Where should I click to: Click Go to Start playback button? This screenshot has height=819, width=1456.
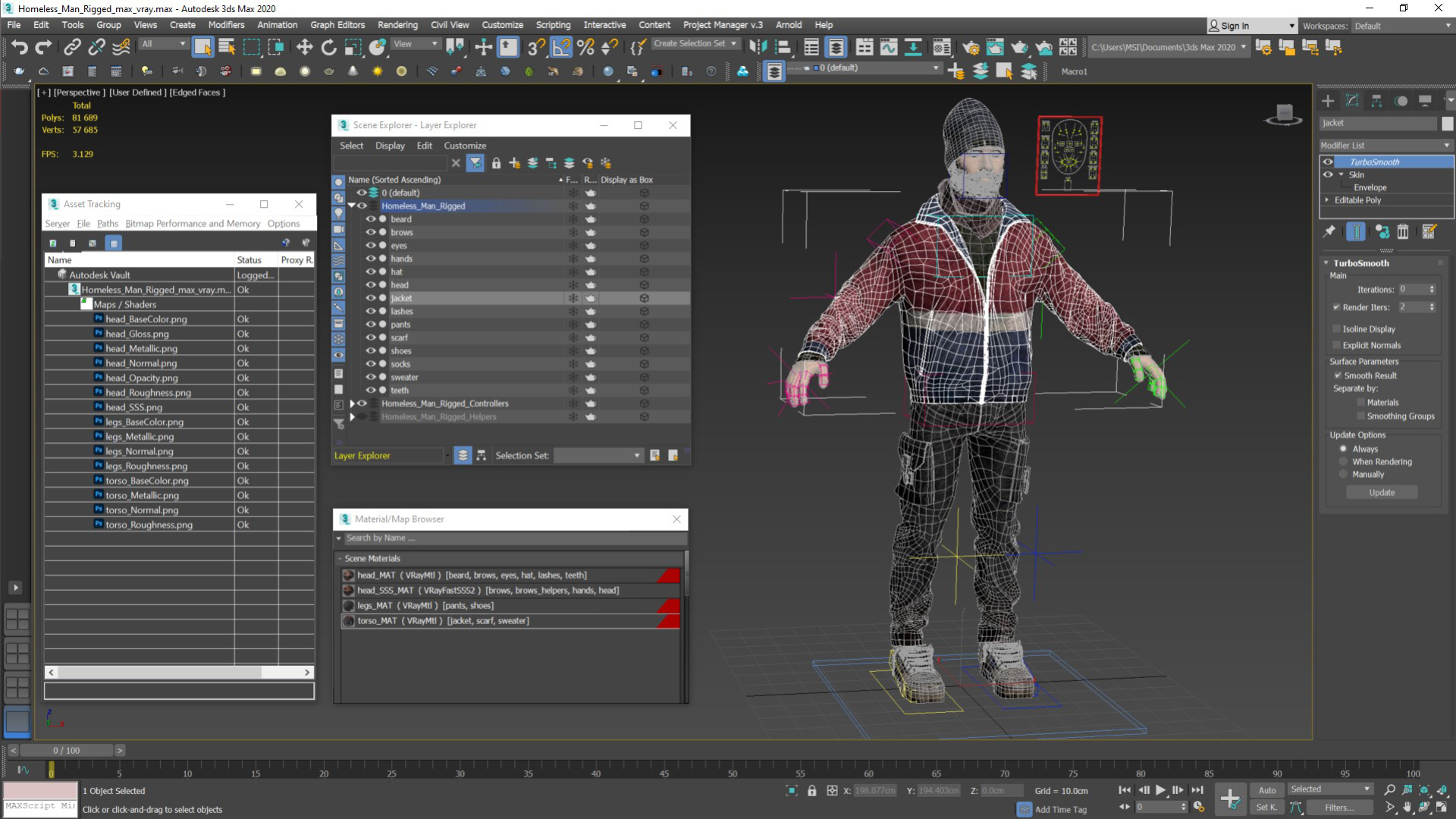[x=1125, y=790]
